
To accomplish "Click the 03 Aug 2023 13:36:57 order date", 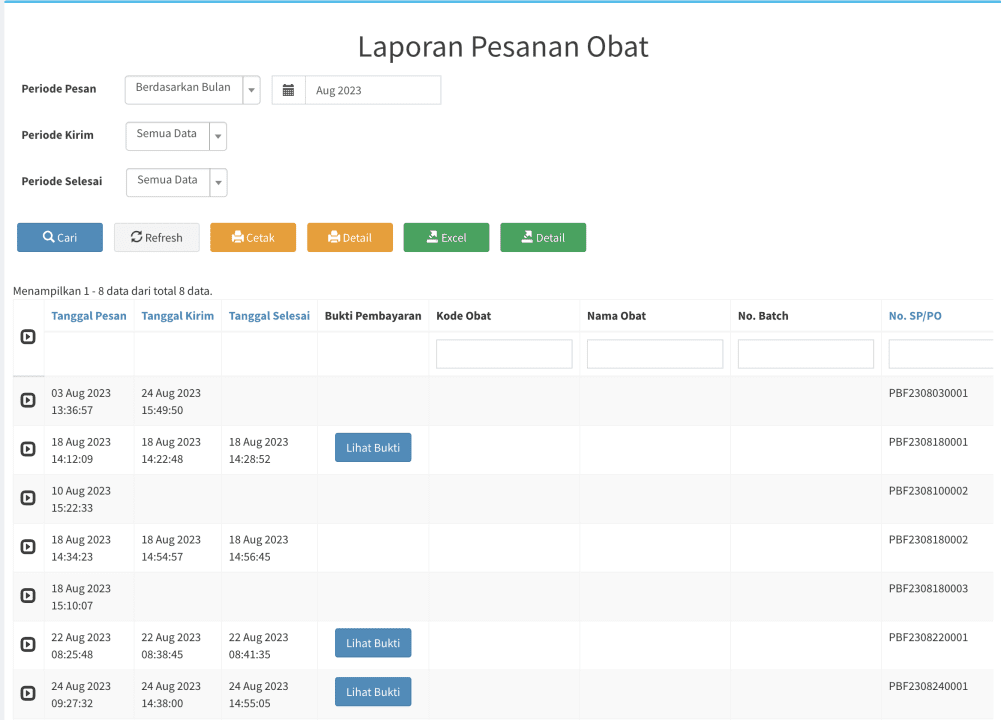I will [x=81, y=401].
